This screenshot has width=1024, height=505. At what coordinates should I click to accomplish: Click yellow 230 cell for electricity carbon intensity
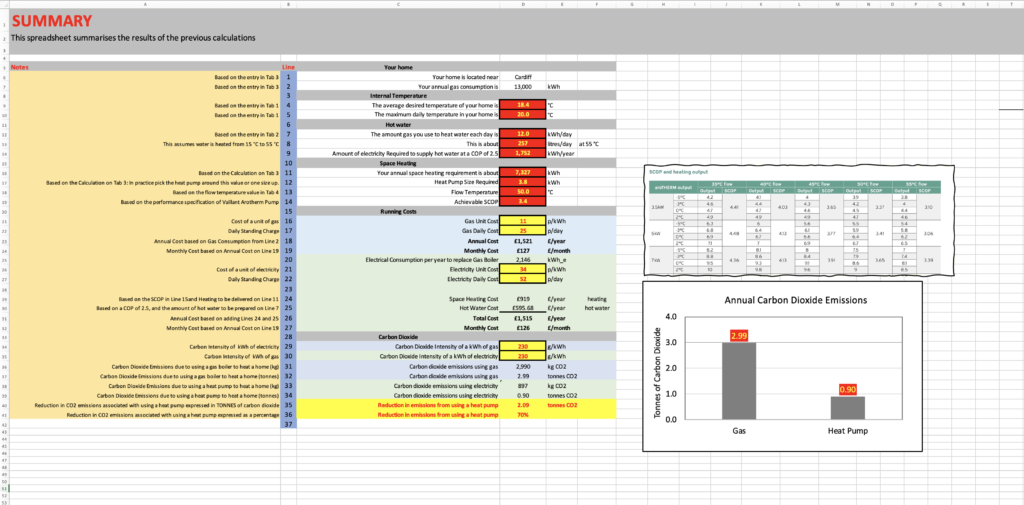[x=522, y=356]
